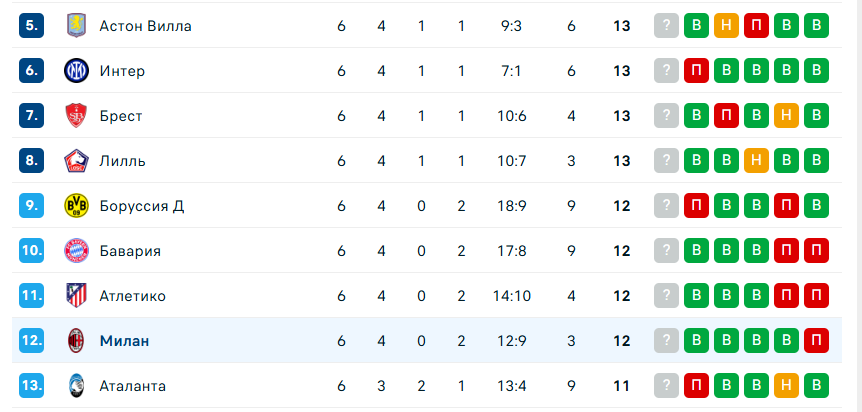The width and height of the screenshot is (862, 412).
Task: Click the gray question mark for Брест
Action: (666, 116)
